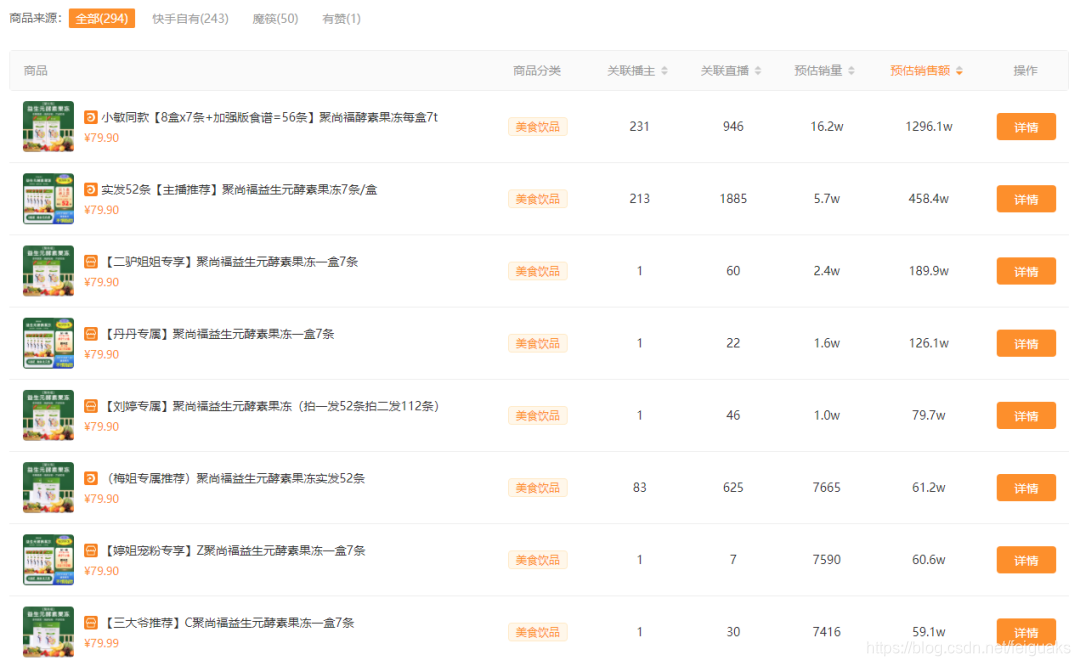Viewport: 1080px width, 666px height.
Task: Open product title (梅姐专属推荐) 聚尚福益生元酵素果冻
Action: click(x=233, y=478)
